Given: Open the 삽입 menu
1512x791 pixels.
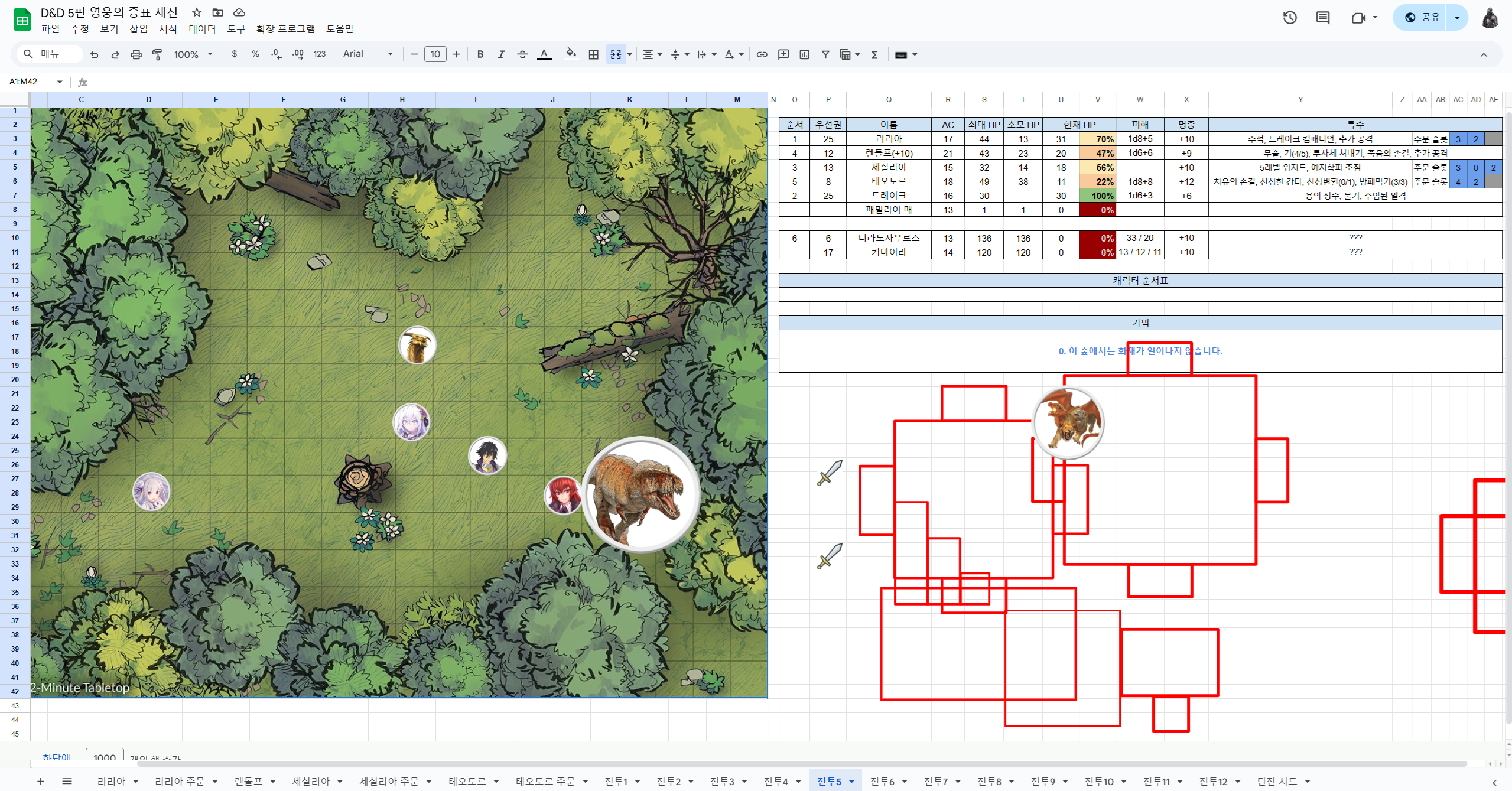Looking at the screenshot, I should click(138, 29).
